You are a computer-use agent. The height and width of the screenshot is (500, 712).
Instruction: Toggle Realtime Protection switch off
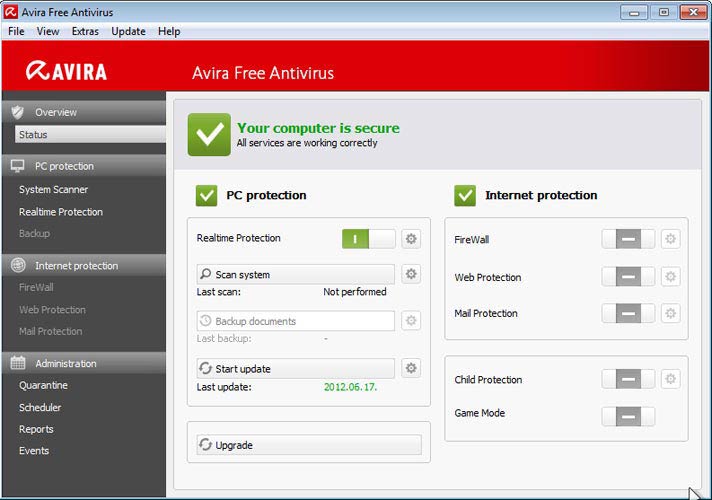(x=368, y=239)
